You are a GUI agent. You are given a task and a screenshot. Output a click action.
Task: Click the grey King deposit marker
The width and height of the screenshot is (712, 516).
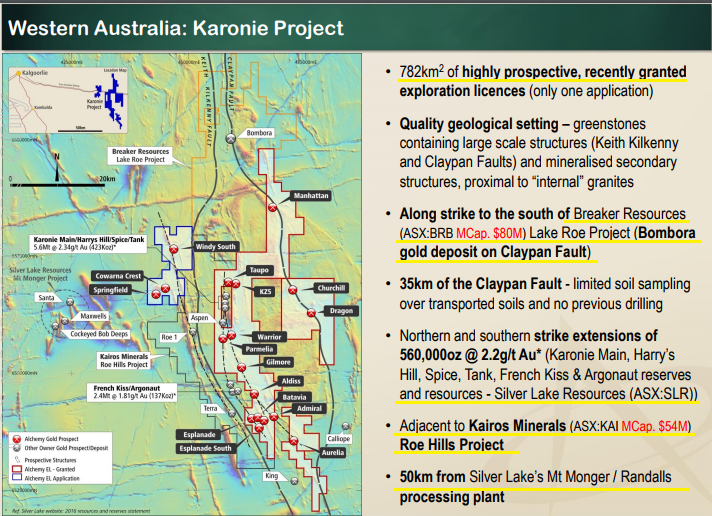(x=295, y=481)
